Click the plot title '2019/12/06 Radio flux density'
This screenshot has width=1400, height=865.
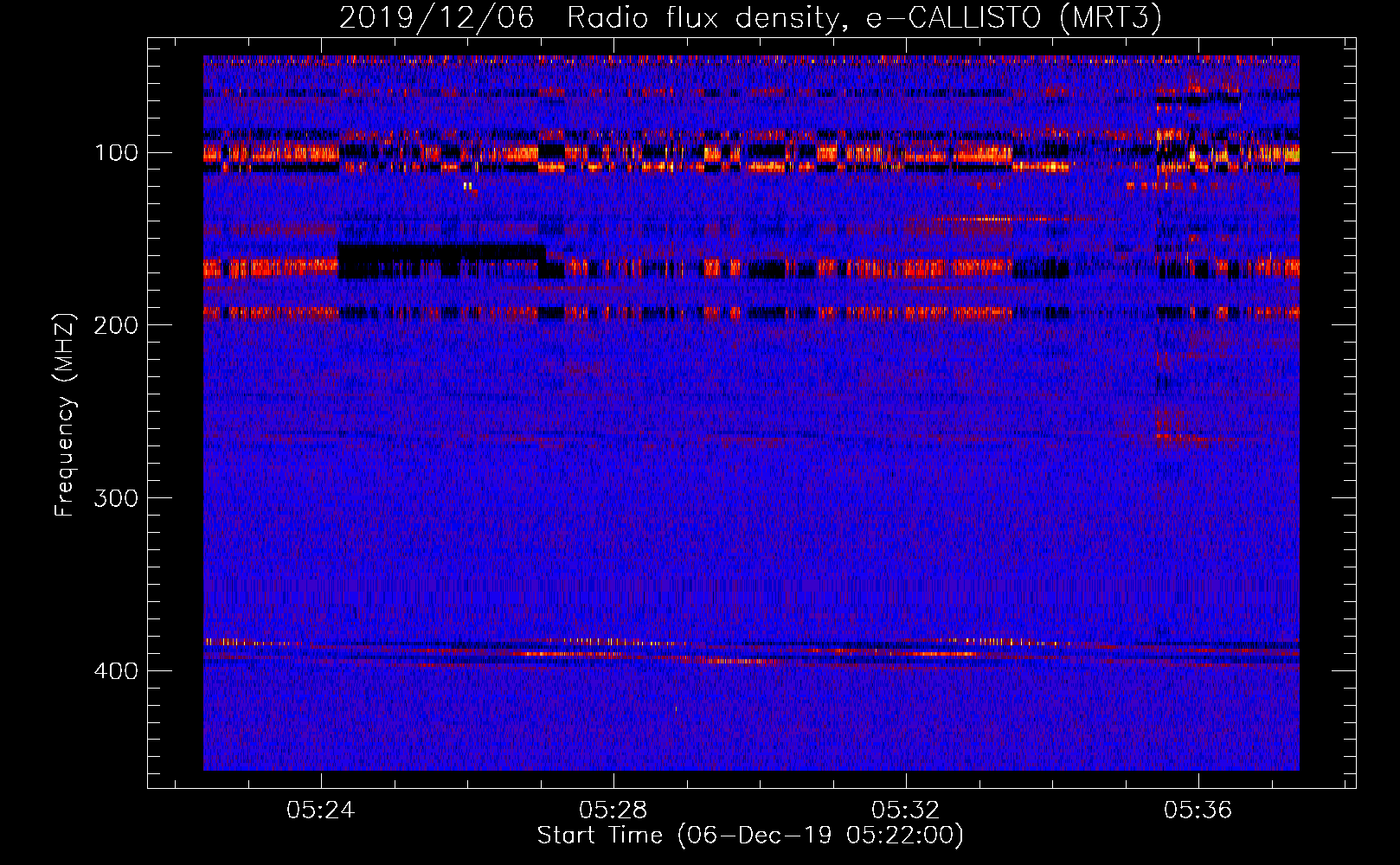750,18
